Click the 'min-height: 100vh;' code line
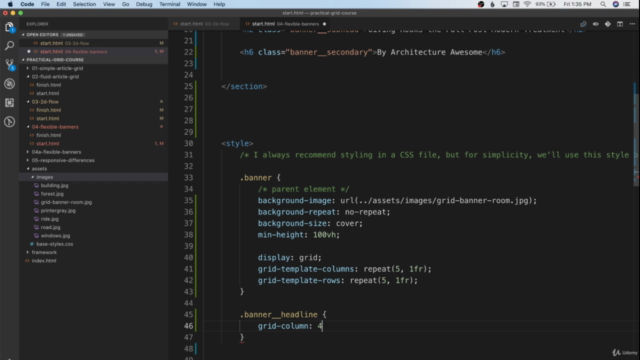This screenshot has width=640, height=360. pos(298,235)
